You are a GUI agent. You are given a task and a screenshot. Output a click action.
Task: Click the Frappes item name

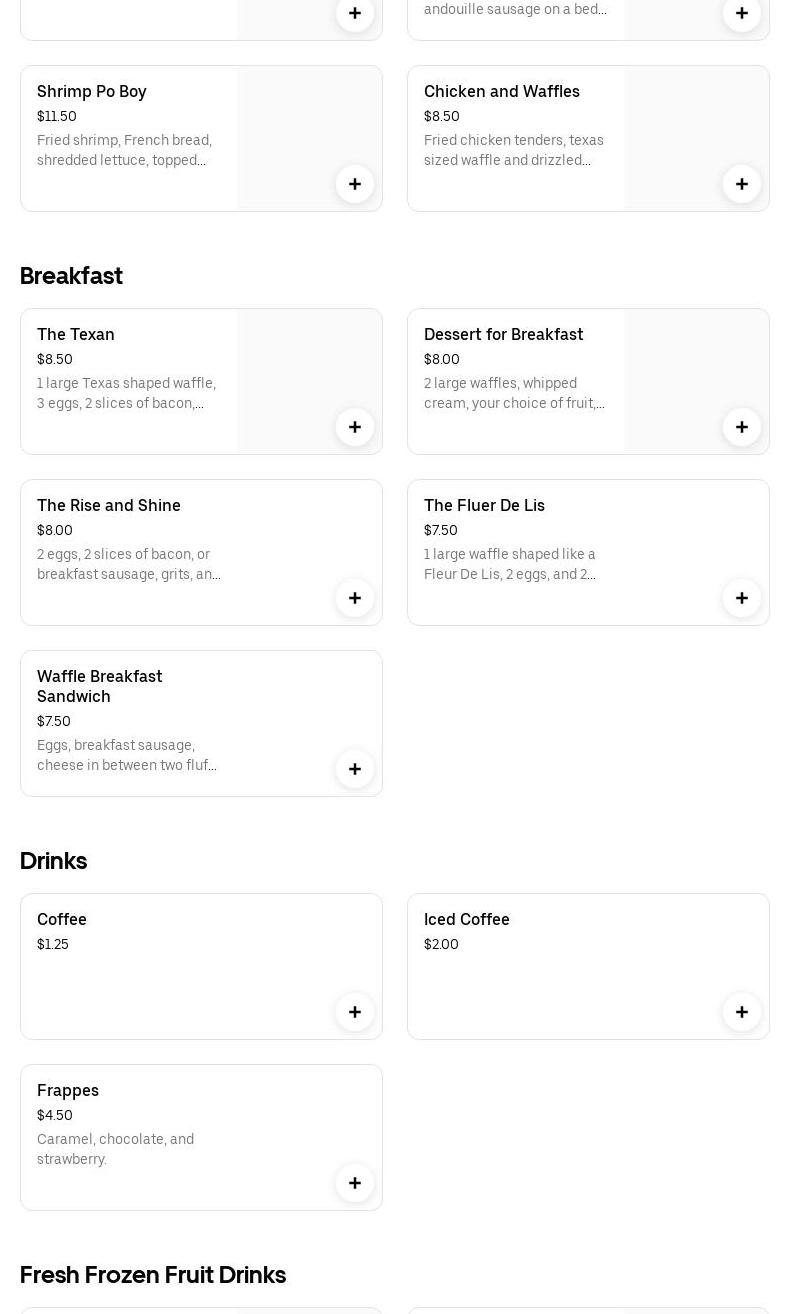click(x=68, y=1090)
